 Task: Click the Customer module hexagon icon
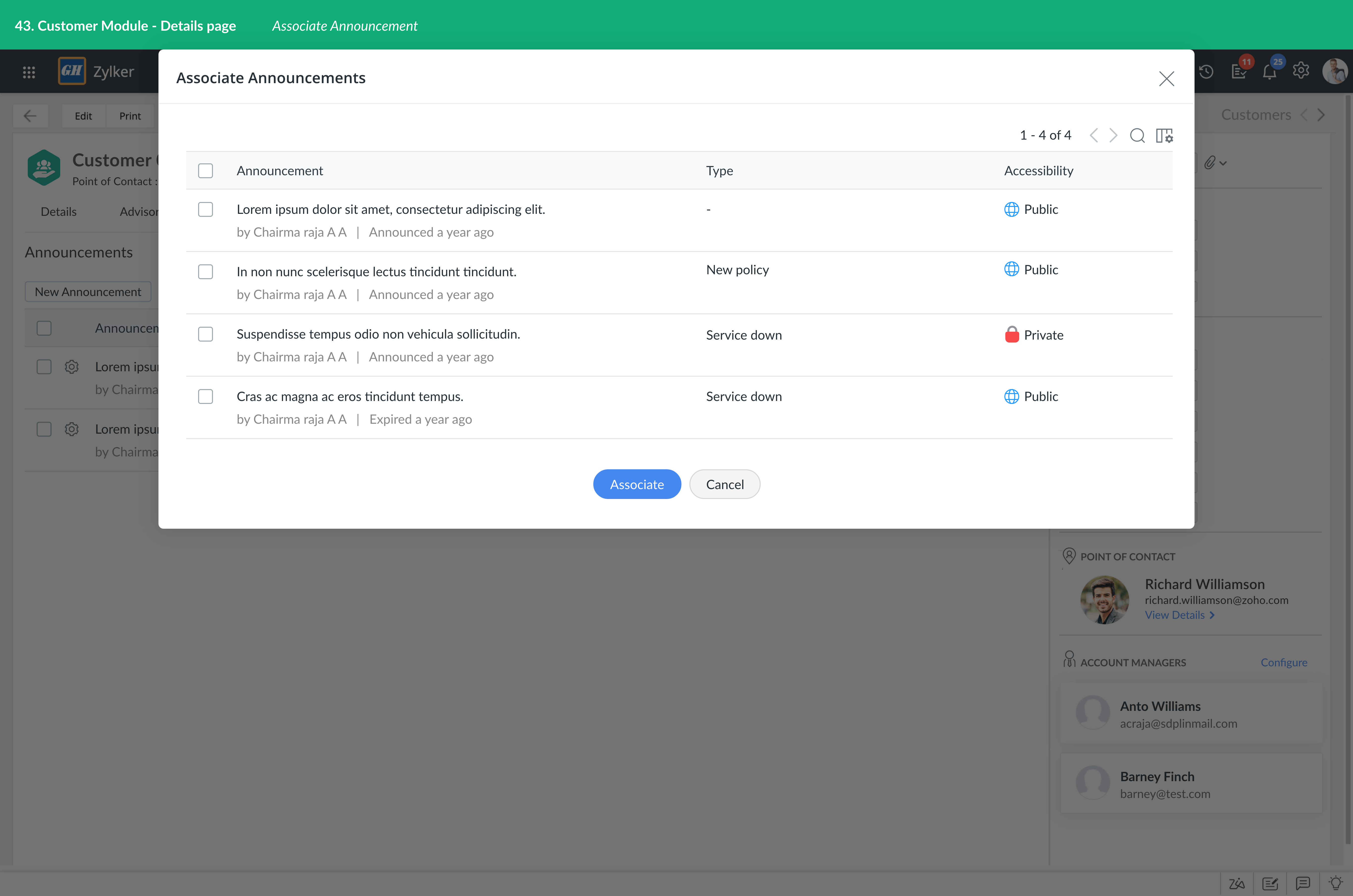click(44, 167)
